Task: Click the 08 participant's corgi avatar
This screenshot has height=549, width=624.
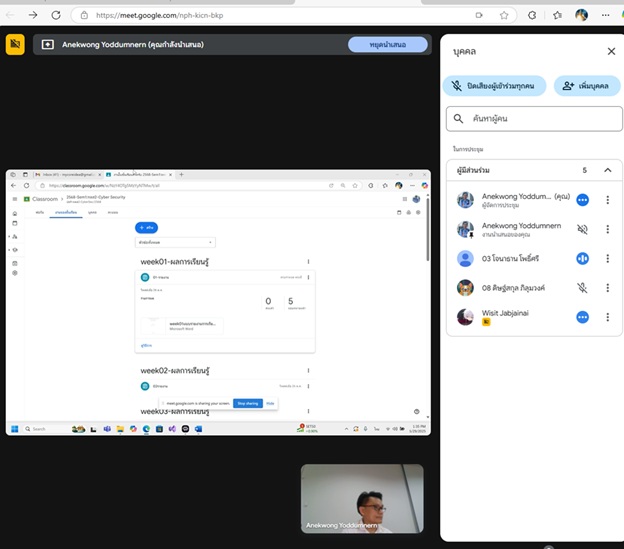Action: (x=465, y=288)
